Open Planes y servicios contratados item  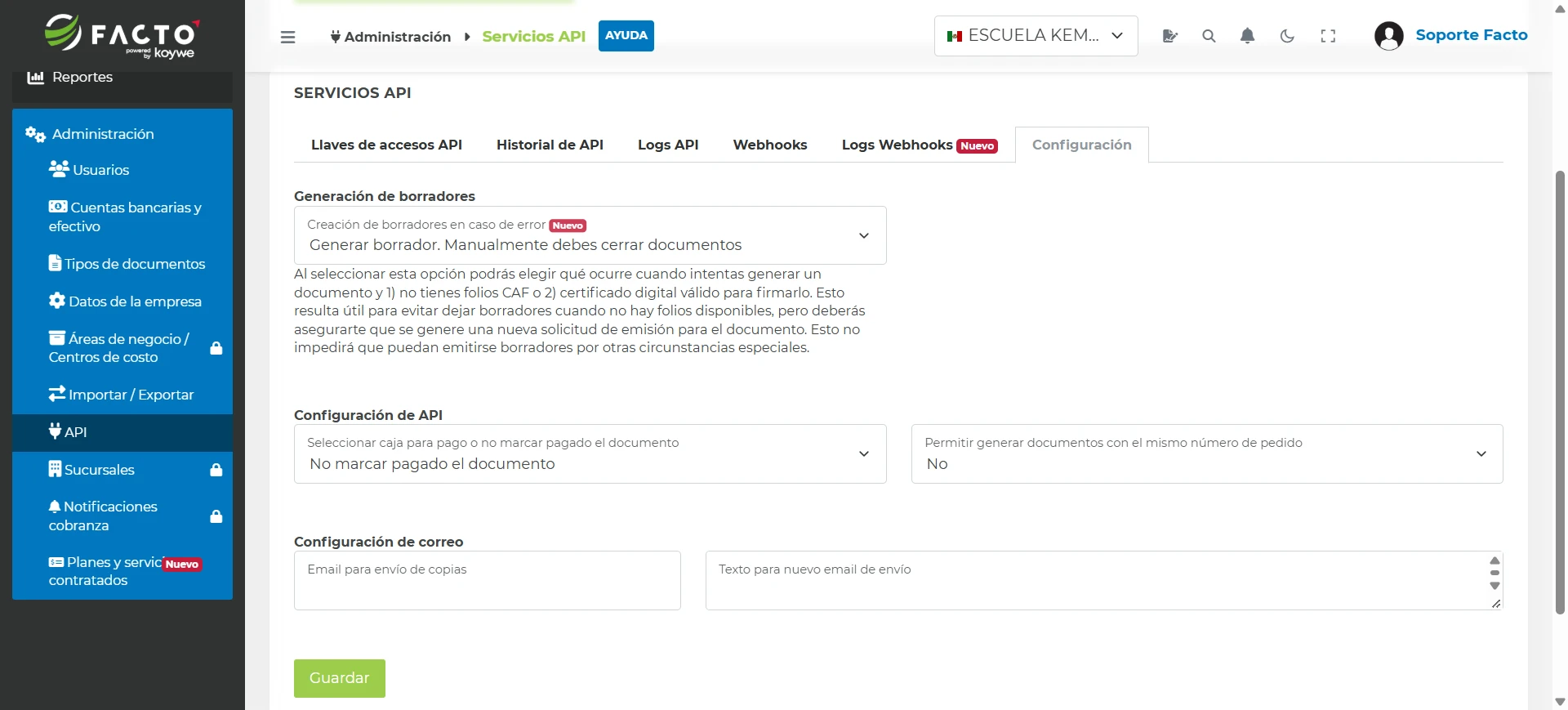point(122,571)
